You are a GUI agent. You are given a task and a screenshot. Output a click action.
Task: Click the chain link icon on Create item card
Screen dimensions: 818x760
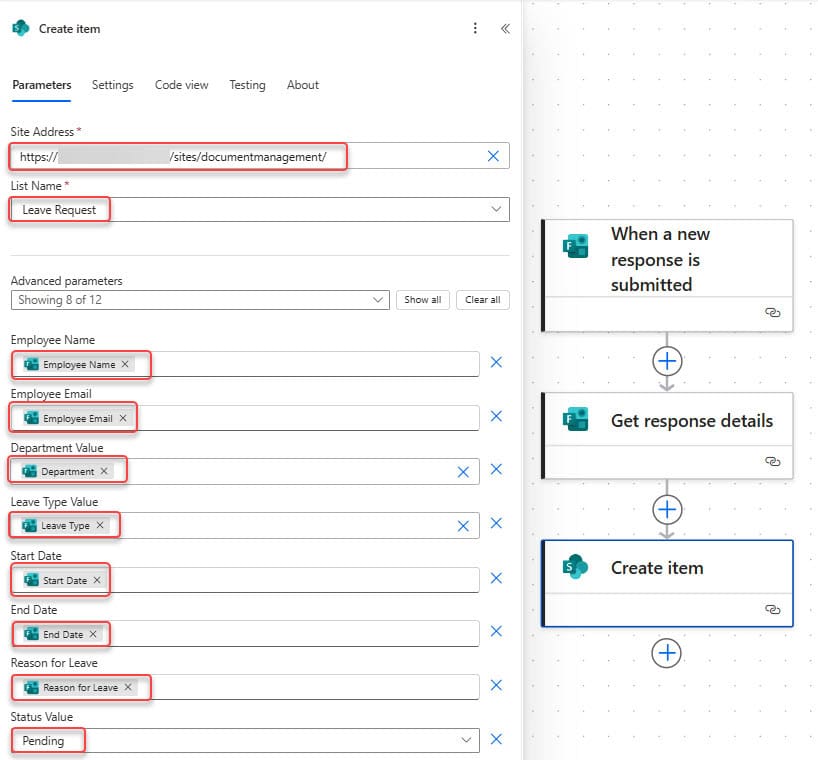click(772, 609)
